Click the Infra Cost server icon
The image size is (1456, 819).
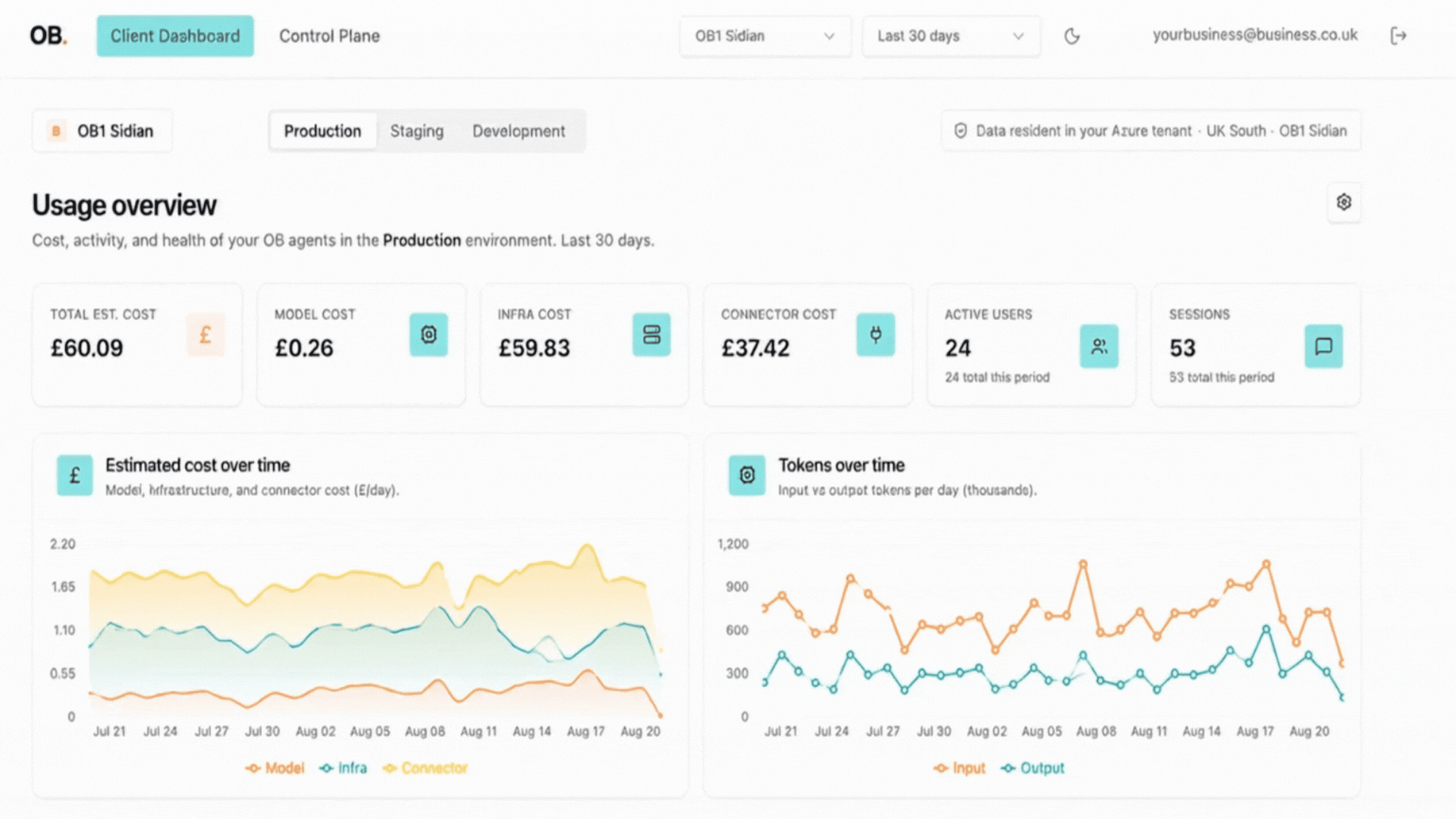[651, 334]
